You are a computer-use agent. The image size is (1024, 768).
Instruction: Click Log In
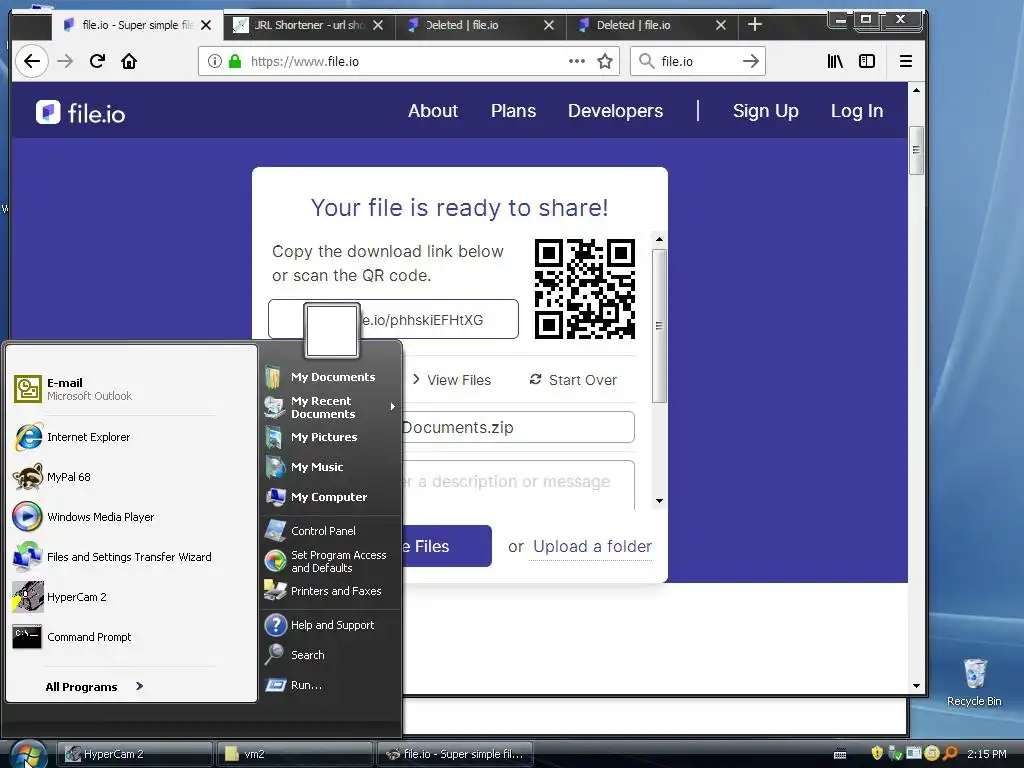point(857,111)
